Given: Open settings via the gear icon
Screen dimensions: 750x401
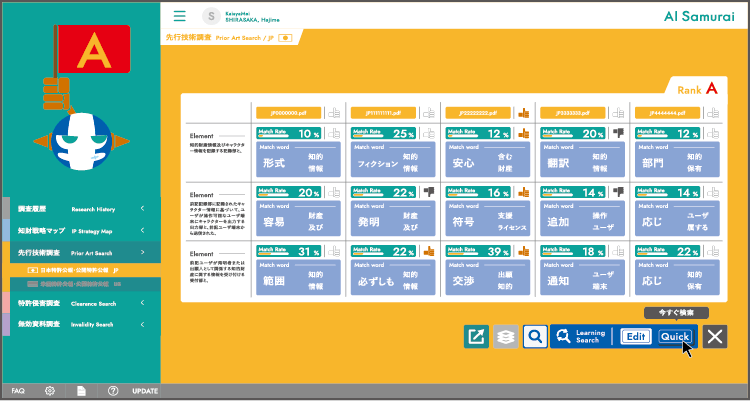Looking at the screenshot, I should pos(48,391).
